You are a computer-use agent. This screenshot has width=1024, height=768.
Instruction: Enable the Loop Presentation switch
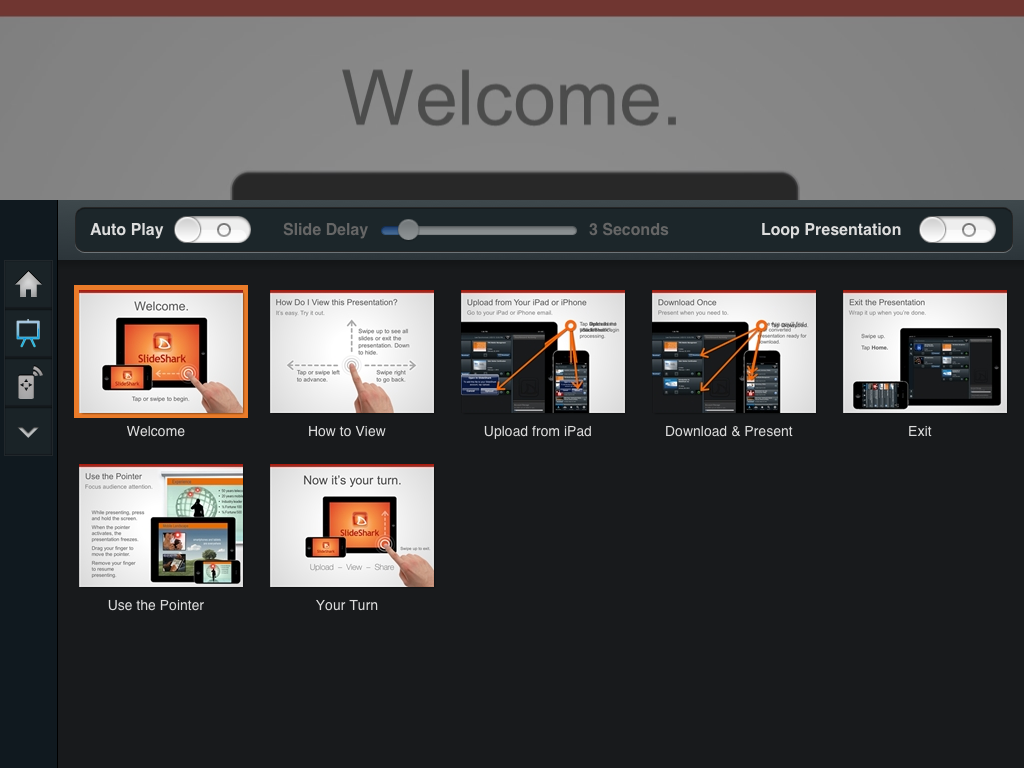(x=957, y=230)
